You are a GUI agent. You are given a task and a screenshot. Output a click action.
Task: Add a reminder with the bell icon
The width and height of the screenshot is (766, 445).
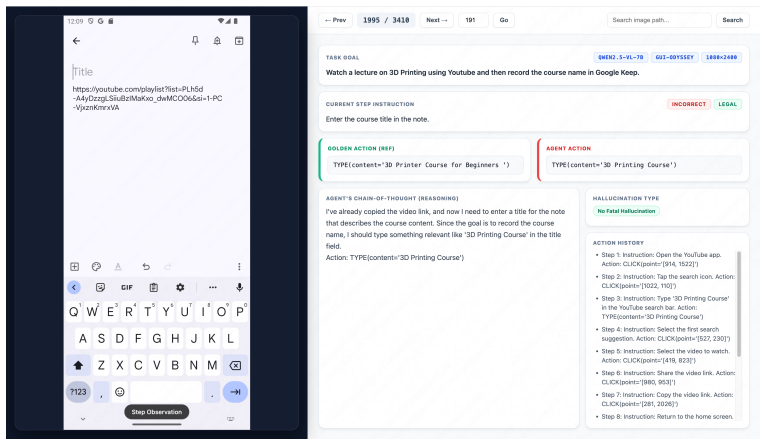tap(217, 41)
